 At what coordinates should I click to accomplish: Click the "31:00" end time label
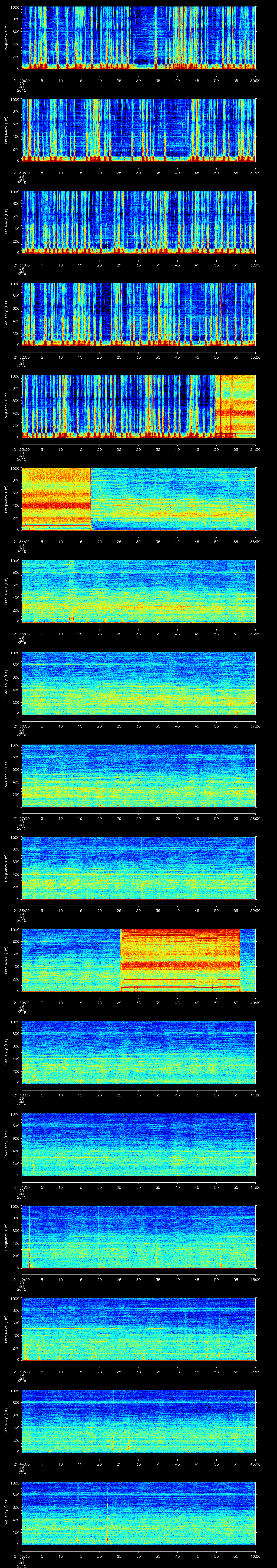click(256, 173)
